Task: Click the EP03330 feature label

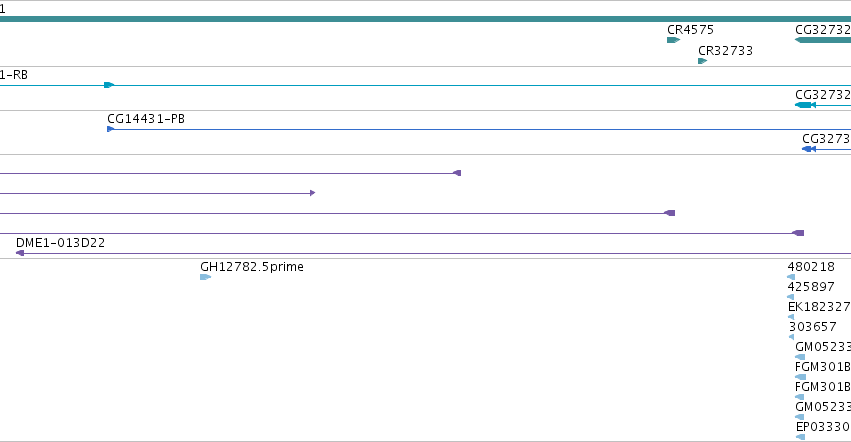Action: 823,427
